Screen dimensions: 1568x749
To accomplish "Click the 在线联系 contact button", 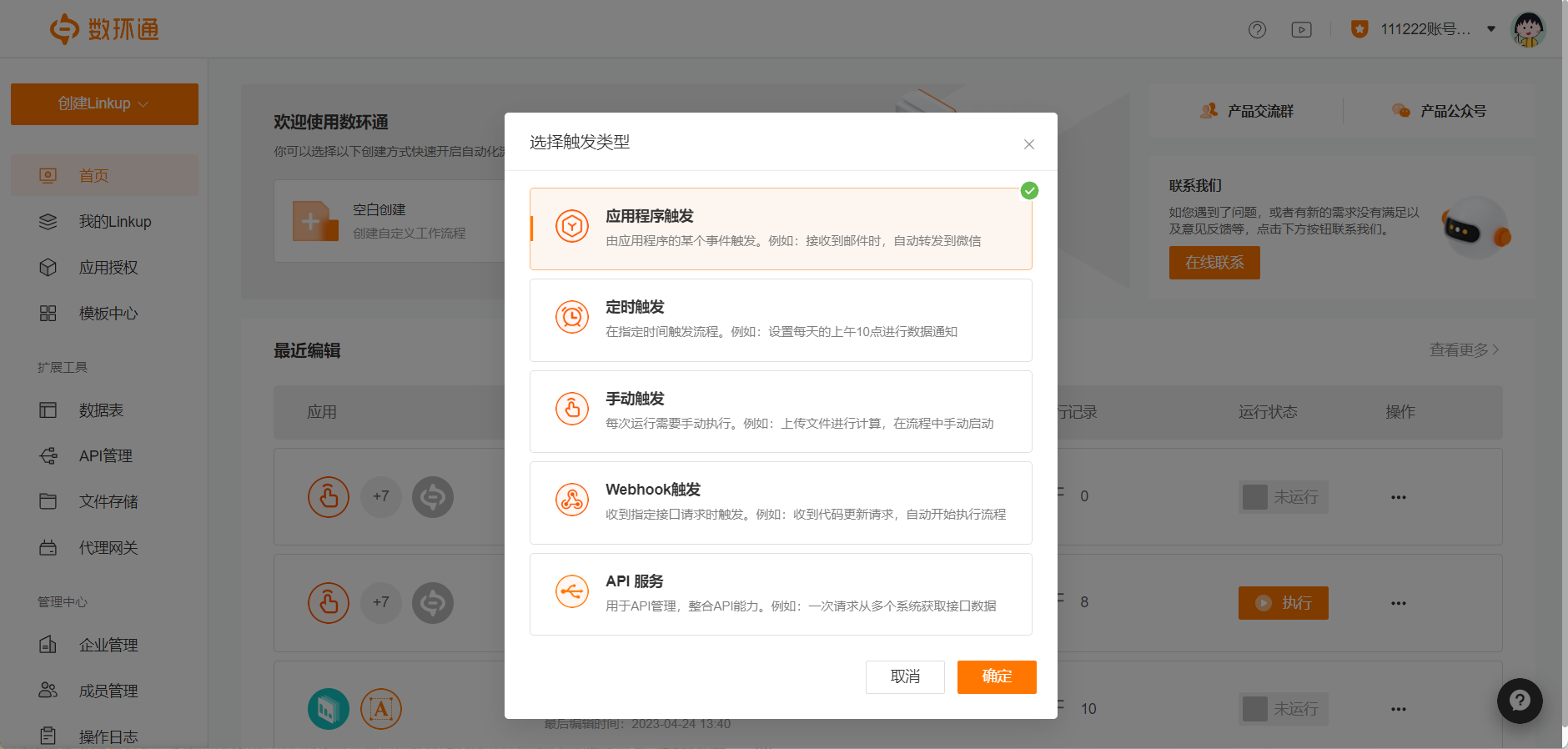I will (1214, 263).
